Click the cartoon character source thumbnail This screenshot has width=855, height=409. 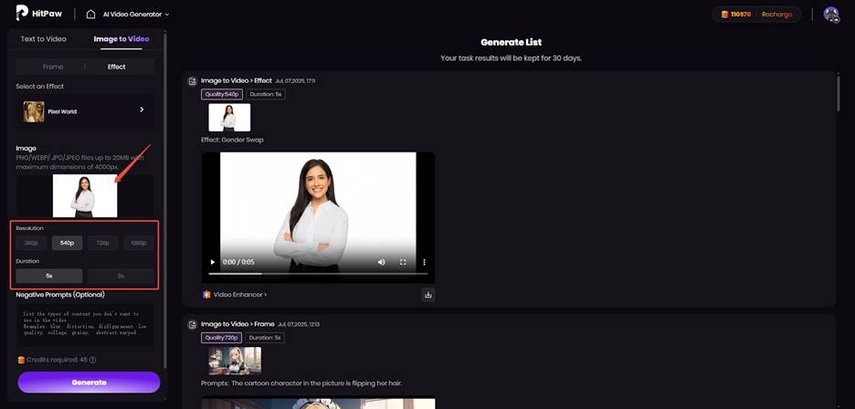[x=235, y=361]
